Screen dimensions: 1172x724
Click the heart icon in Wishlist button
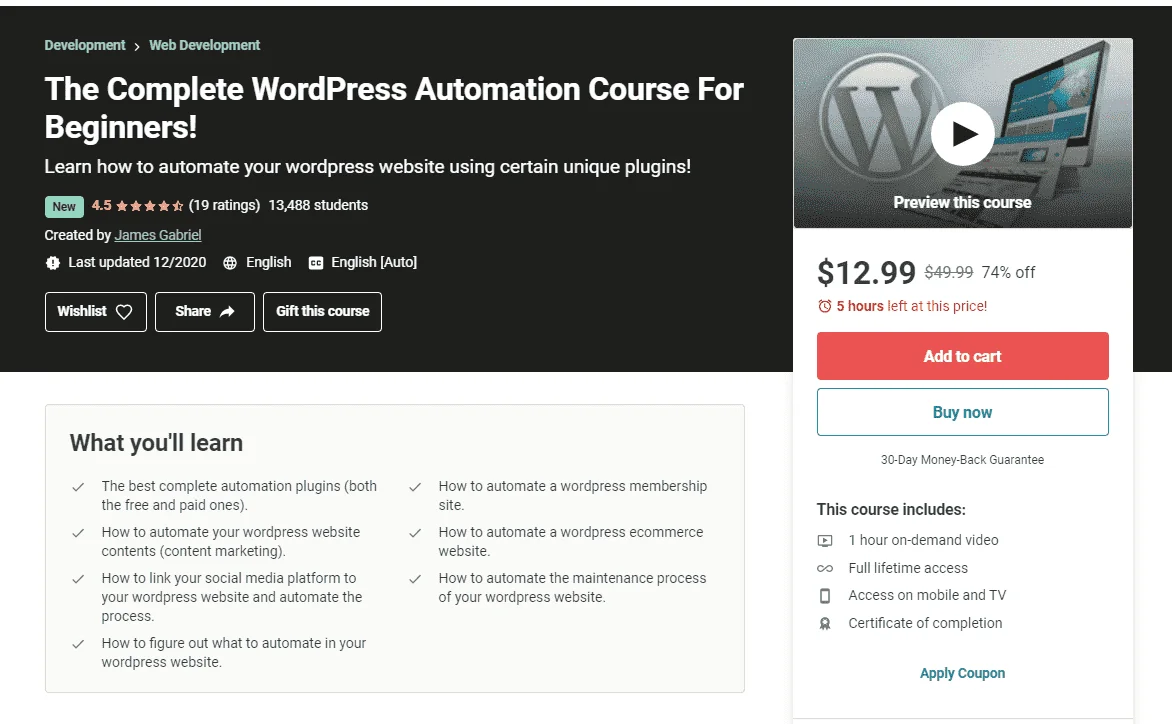(x=124, y=312)
